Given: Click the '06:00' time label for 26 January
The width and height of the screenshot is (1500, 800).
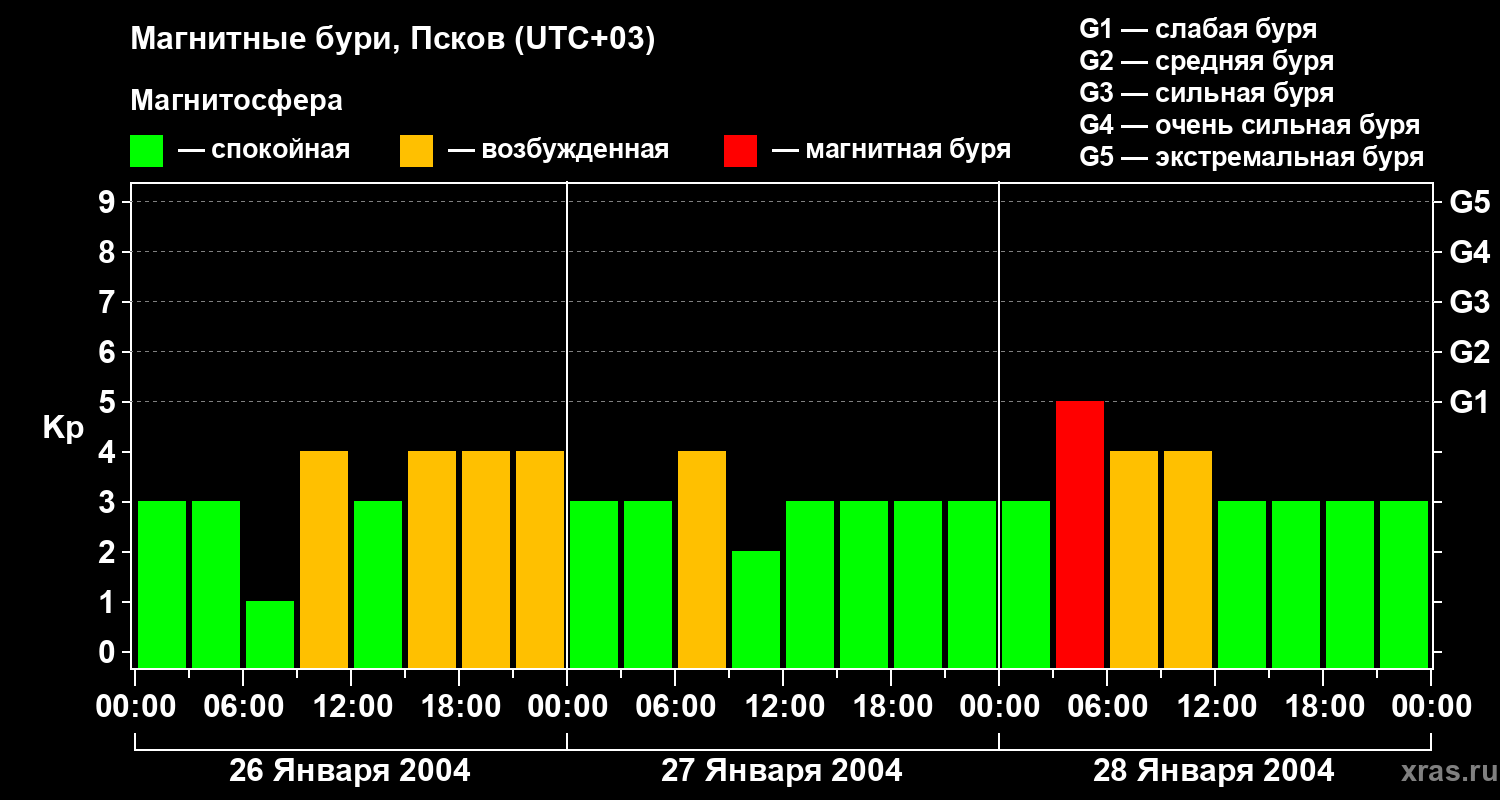Looking at the screenshot, I should pyautogui.click(x=243, y=707).
